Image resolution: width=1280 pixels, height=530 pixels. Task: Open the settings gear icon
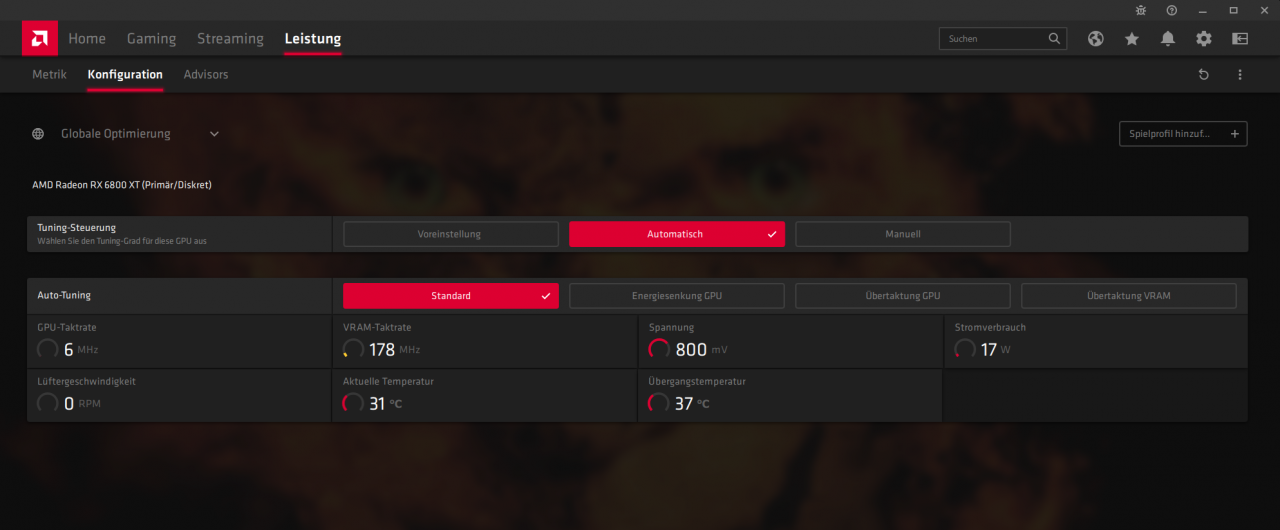point(1204,38)
